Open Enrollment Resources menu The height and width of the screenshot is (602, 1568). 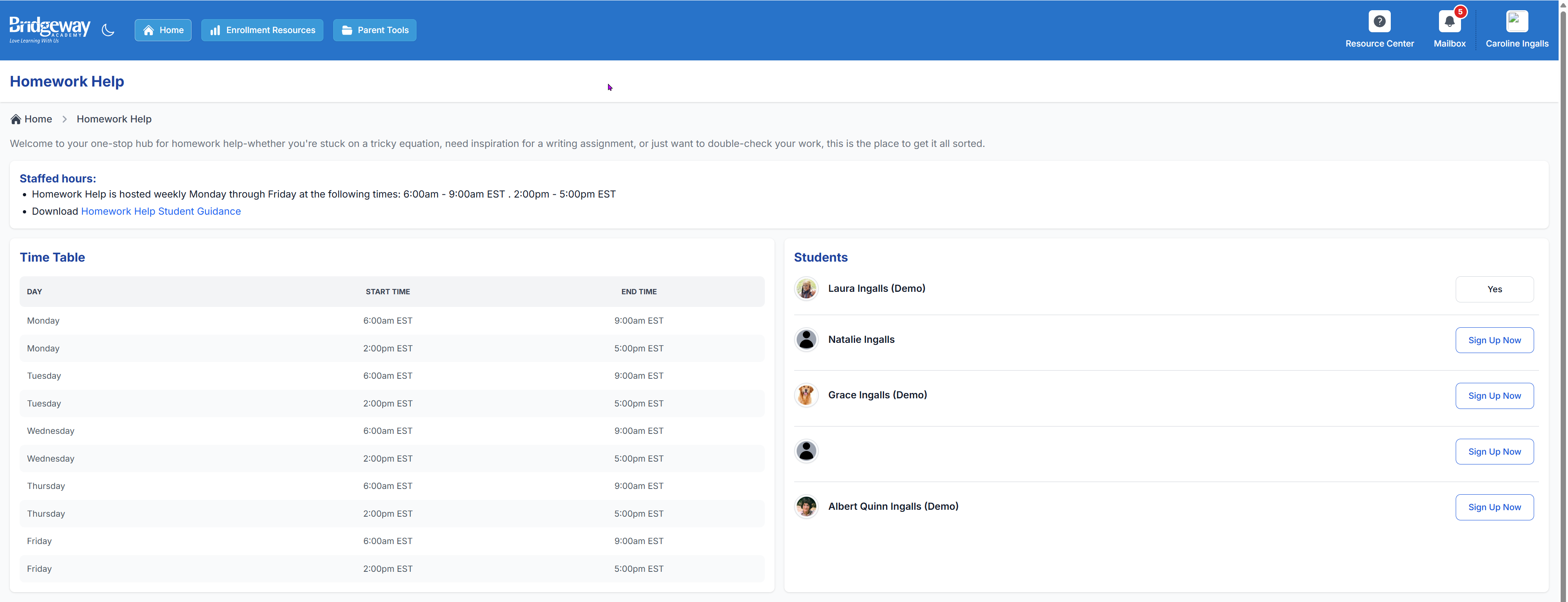tap(262, 30)
